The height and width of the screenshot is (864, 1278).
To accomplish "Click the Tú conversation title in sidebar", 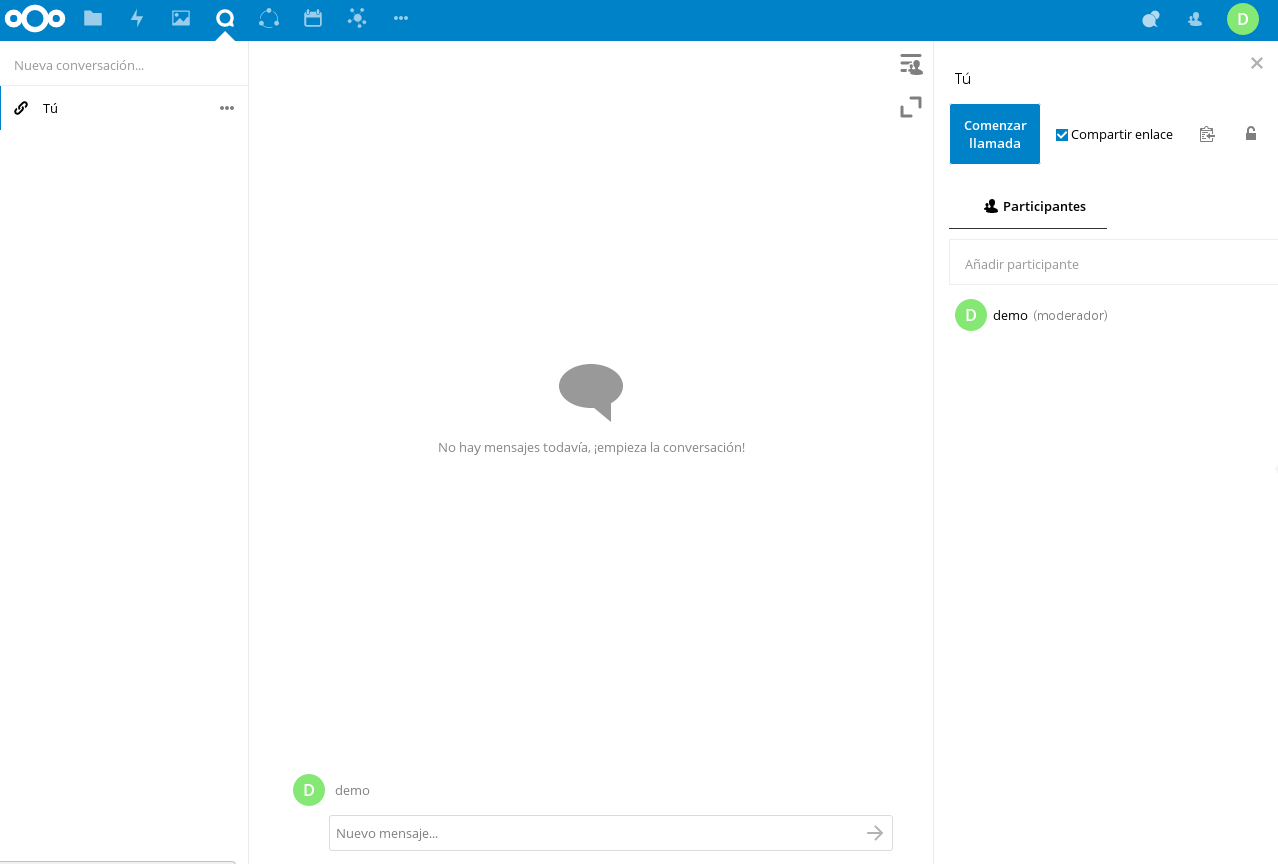I will pos(963,79).
